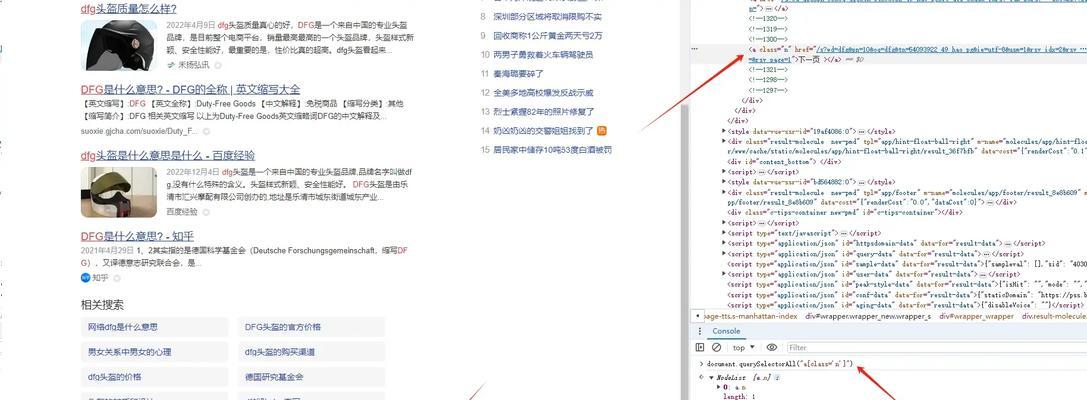Expand the hint-float-ball-right div node
The image size is (1087, 400).
(x=725, y=141)
